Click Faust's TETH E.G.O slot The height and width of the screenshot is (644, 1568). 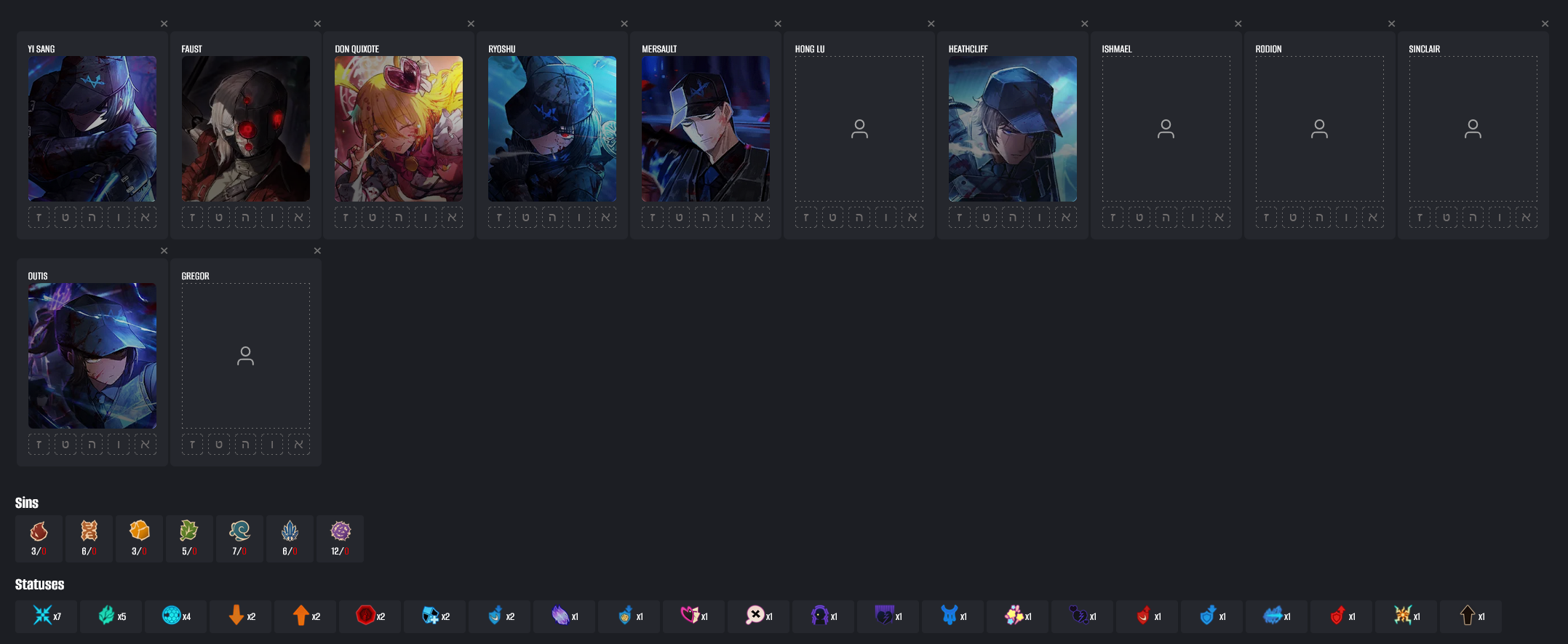tap(219, 218)
